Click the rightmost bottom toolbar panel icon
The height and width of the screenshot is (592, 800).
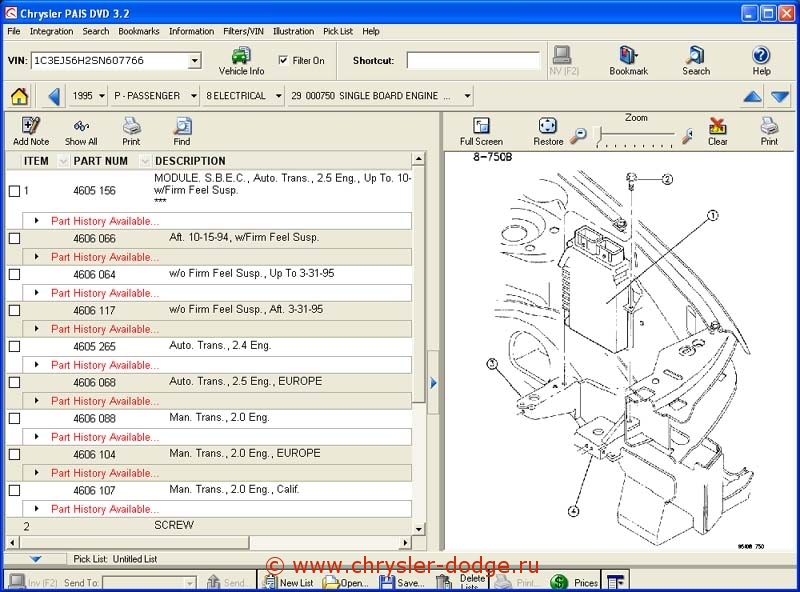(616, 582)
